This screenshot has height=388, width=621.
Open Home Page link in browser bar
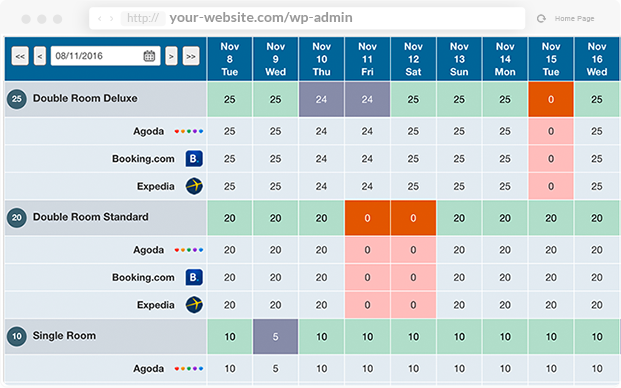coord(574,19)
